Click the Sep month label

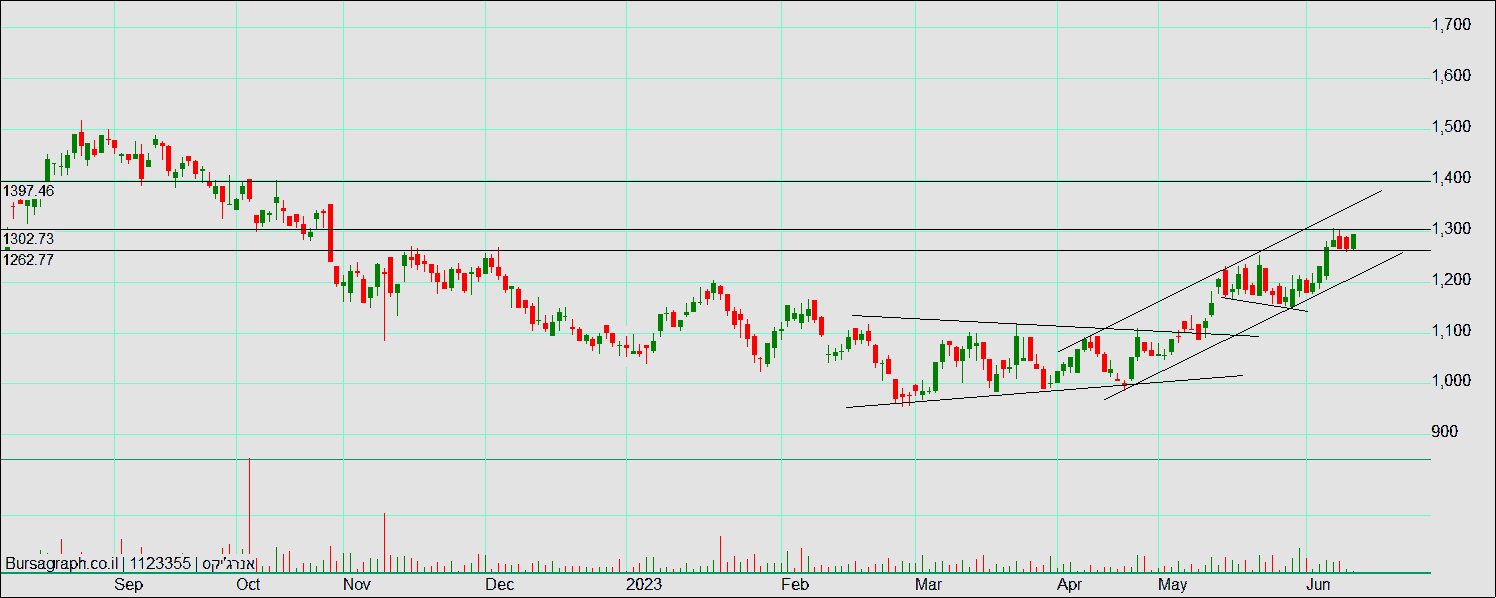[129, 584]
